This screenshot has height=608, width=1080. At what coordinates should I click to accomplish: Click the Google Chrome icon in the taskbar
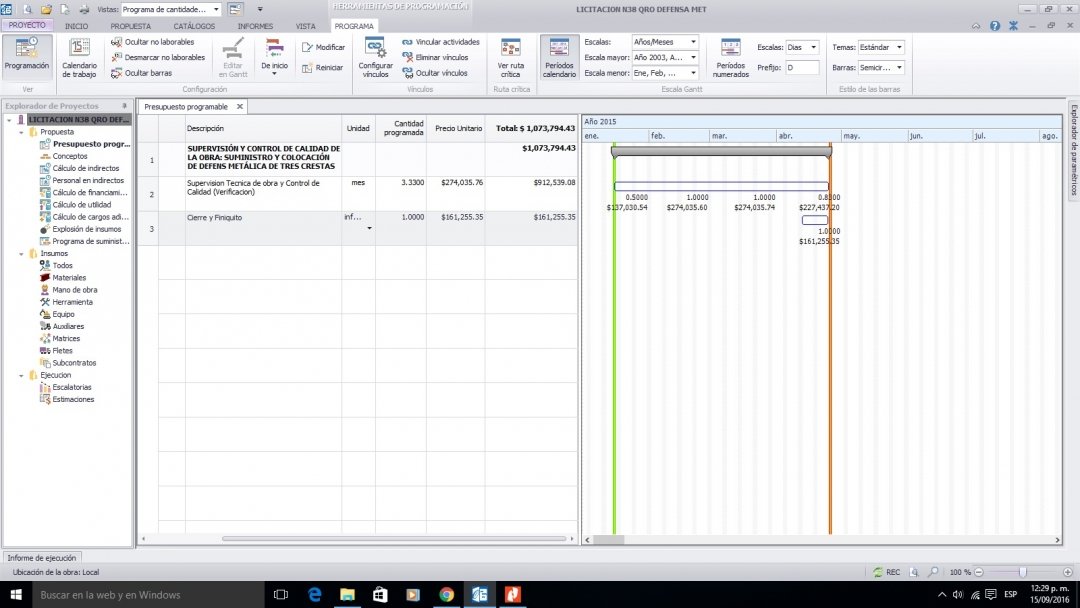tap(446, 594)
